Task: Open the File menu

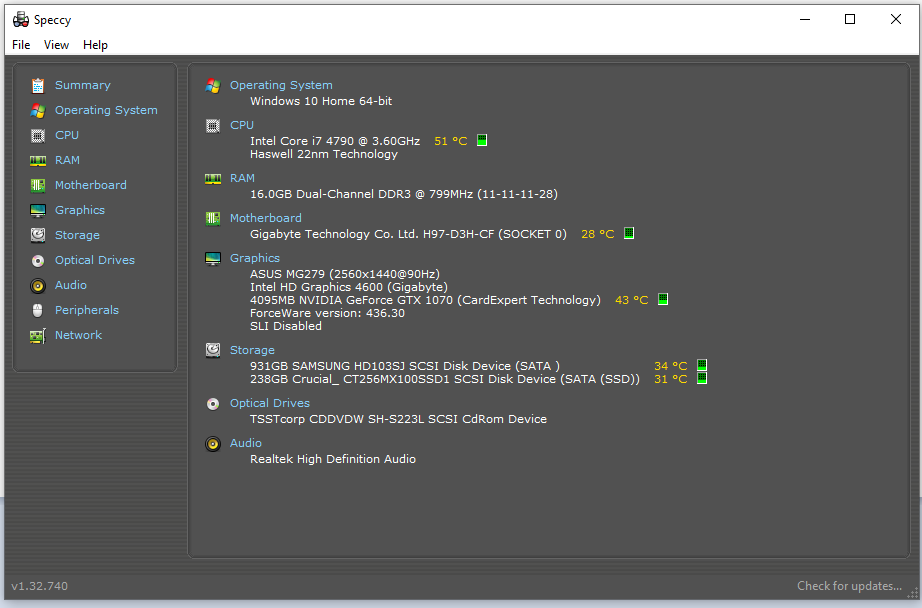Action: (x=21, y=45)
